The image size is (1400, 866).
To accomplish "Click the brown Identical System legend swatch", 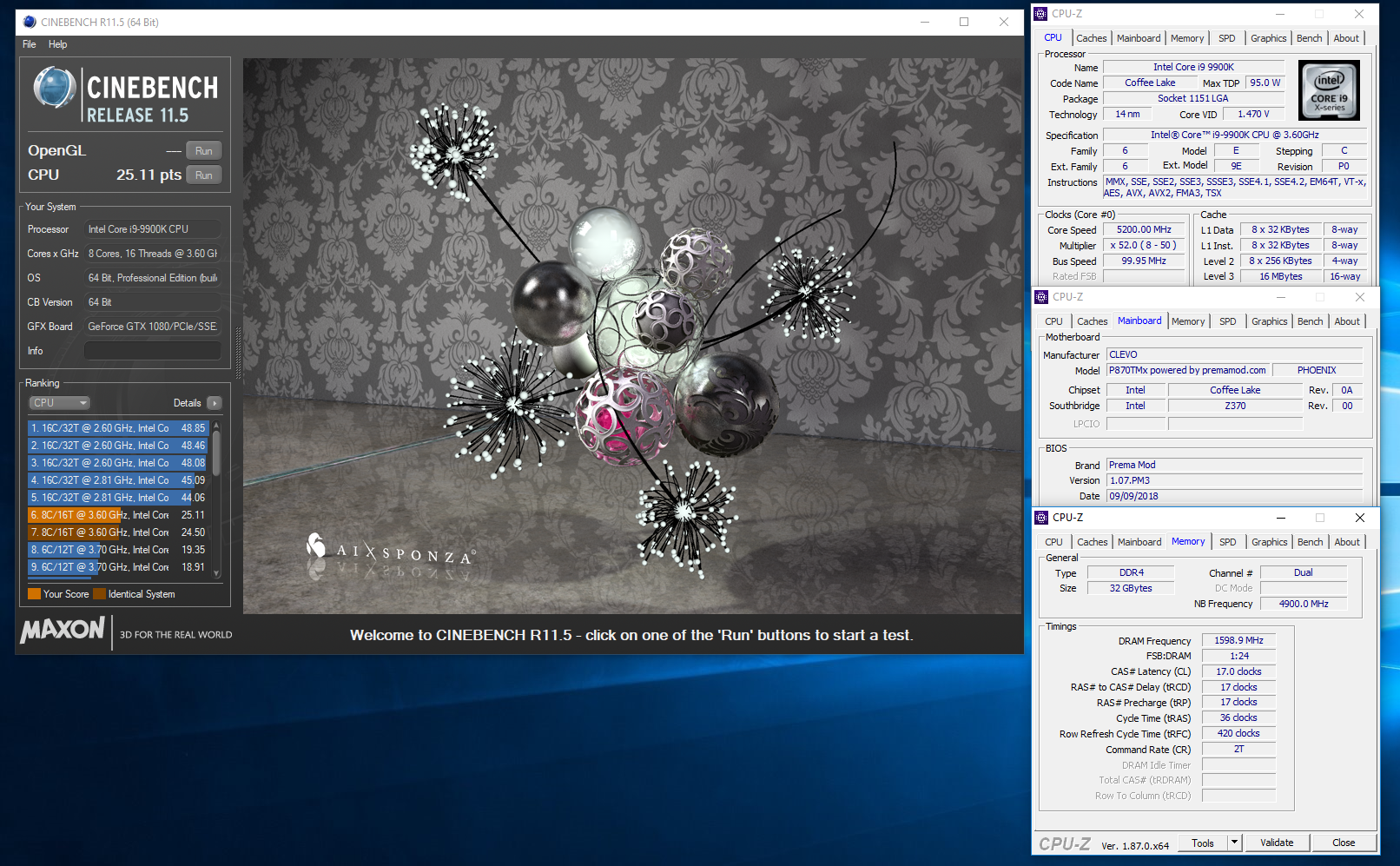I will pyautogui.click(x=99, y=594).
